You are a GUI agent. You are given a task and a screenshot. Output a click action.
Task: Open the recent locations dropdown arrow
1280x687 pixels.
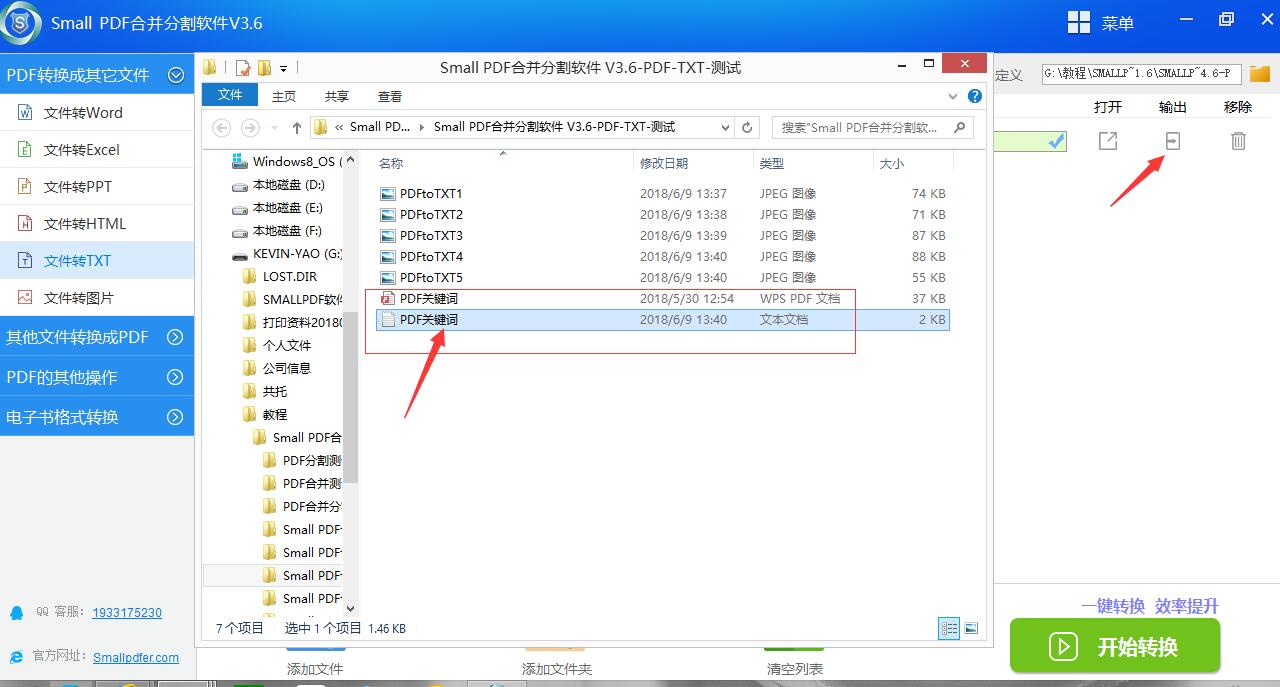coord(273,128)
